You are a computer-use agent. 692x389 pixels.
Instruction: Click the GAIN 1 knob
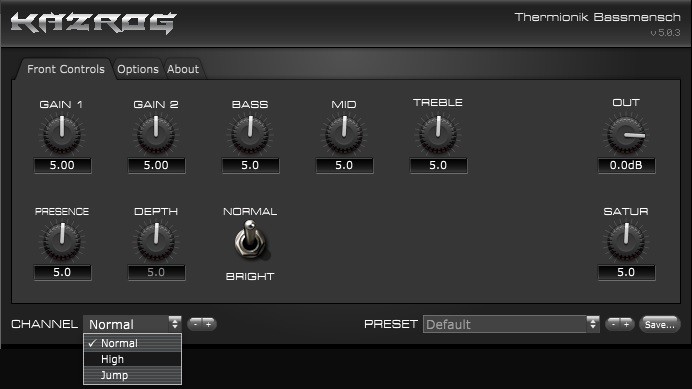coord(62,134)
